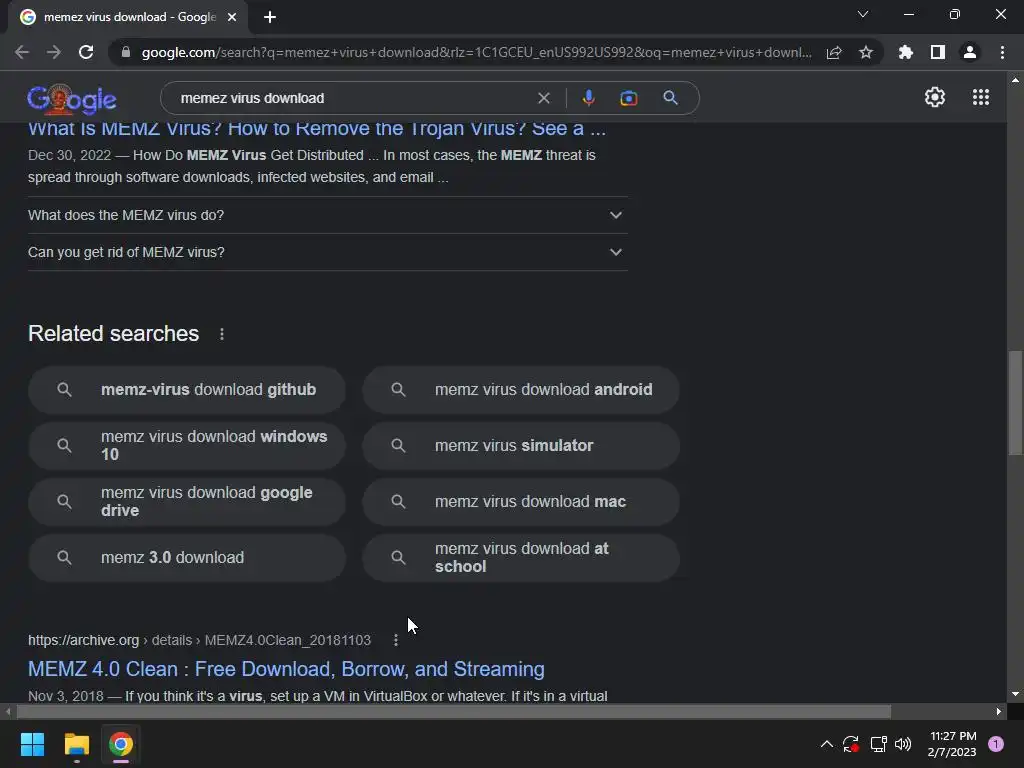This screenshot has width=1024, height=768.
Task: Click the memez virus download search field
Action: [x=353, y=98]
